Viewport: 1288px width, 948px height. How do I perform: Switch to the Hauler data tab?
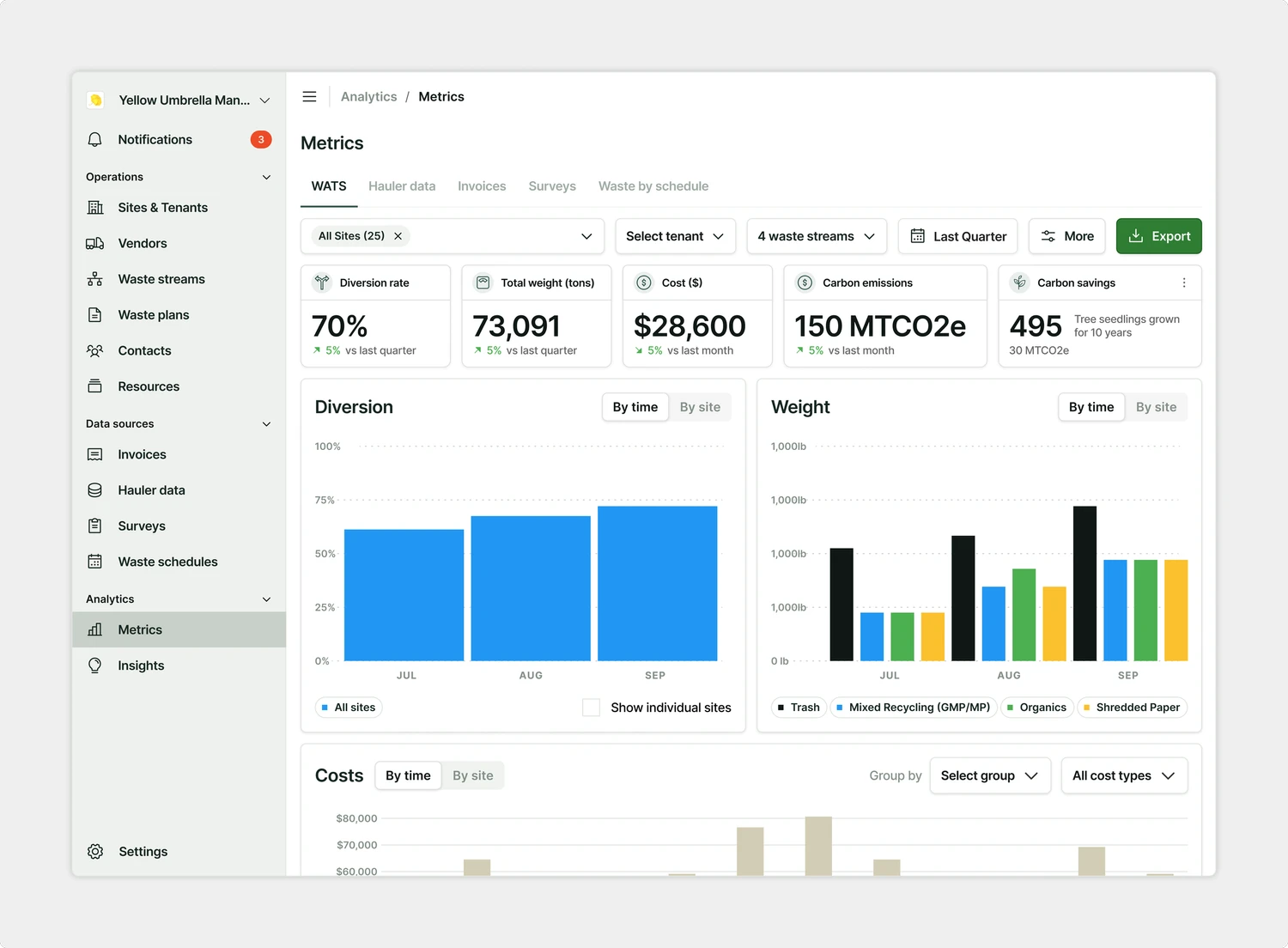click(x=402, y=186)
